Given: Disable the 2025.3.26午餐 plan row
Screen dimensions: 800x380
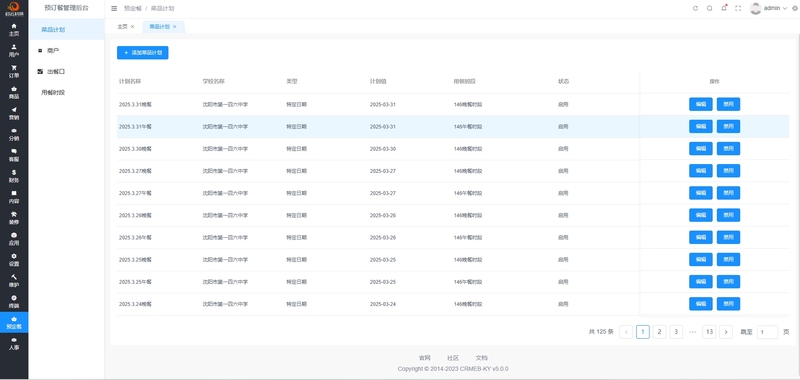Looking at the screenshot, I should (x=728, y=237).
